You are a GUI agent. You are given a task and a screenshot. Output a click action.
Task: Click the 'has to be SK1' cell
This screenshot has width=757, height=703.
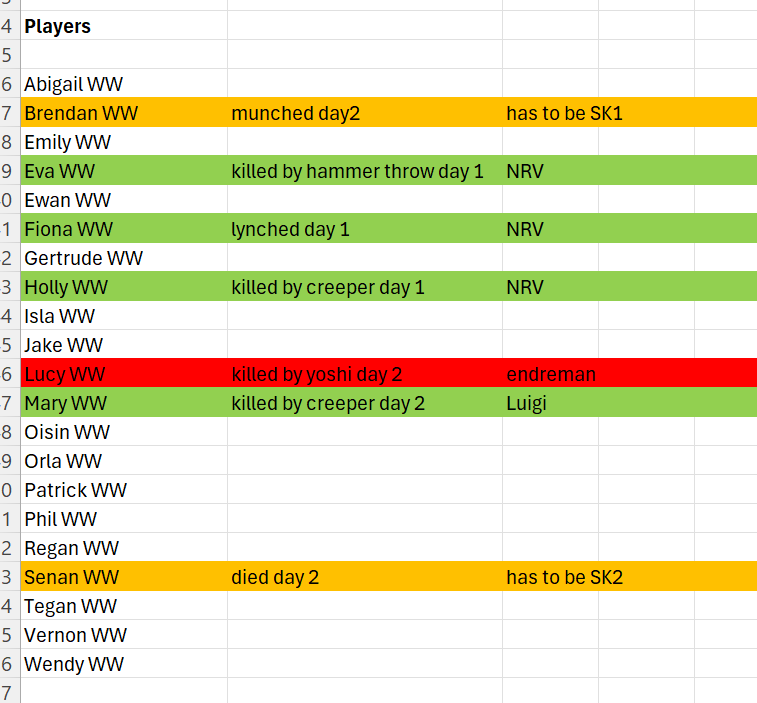tap(550, 112)
